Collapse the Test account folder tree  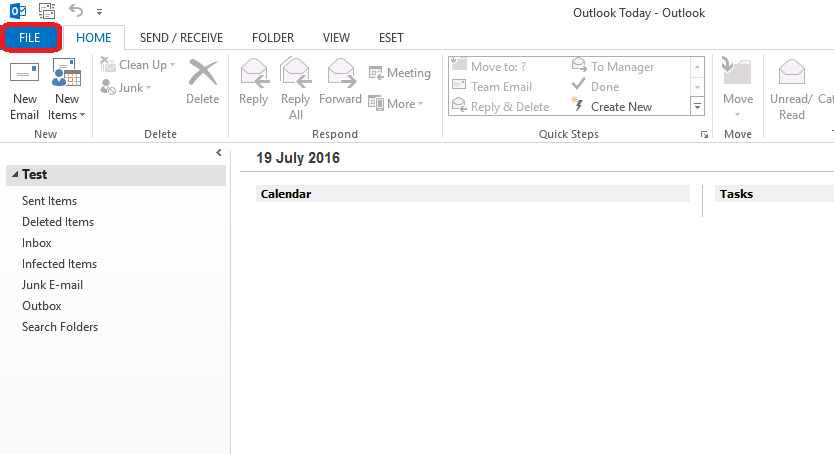(x=15, y=174)
